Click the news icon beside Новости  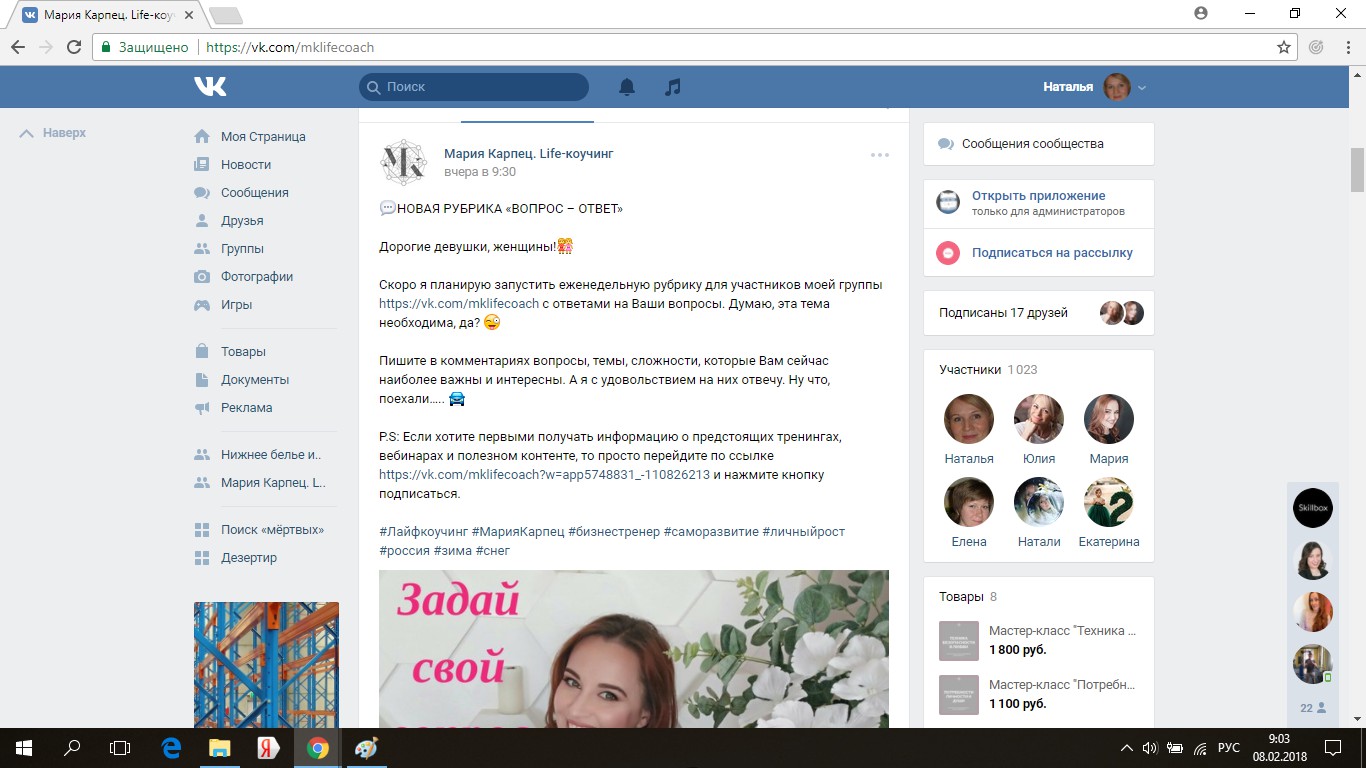(x=202, y=165)
